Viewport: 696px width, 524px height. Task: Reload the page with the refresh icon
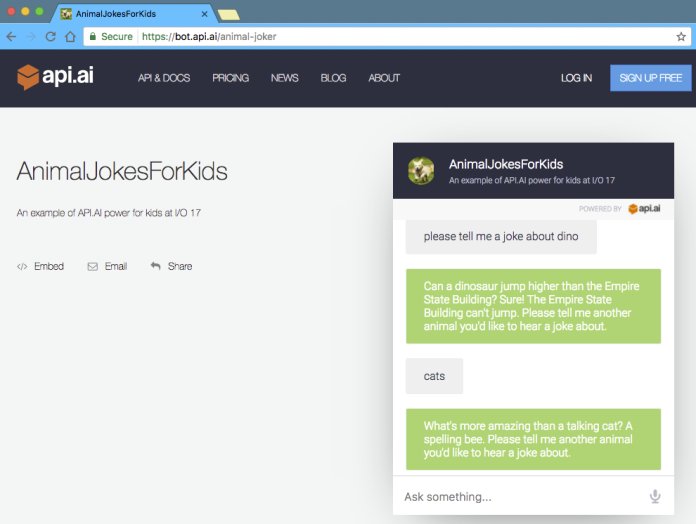pos(51,36)
